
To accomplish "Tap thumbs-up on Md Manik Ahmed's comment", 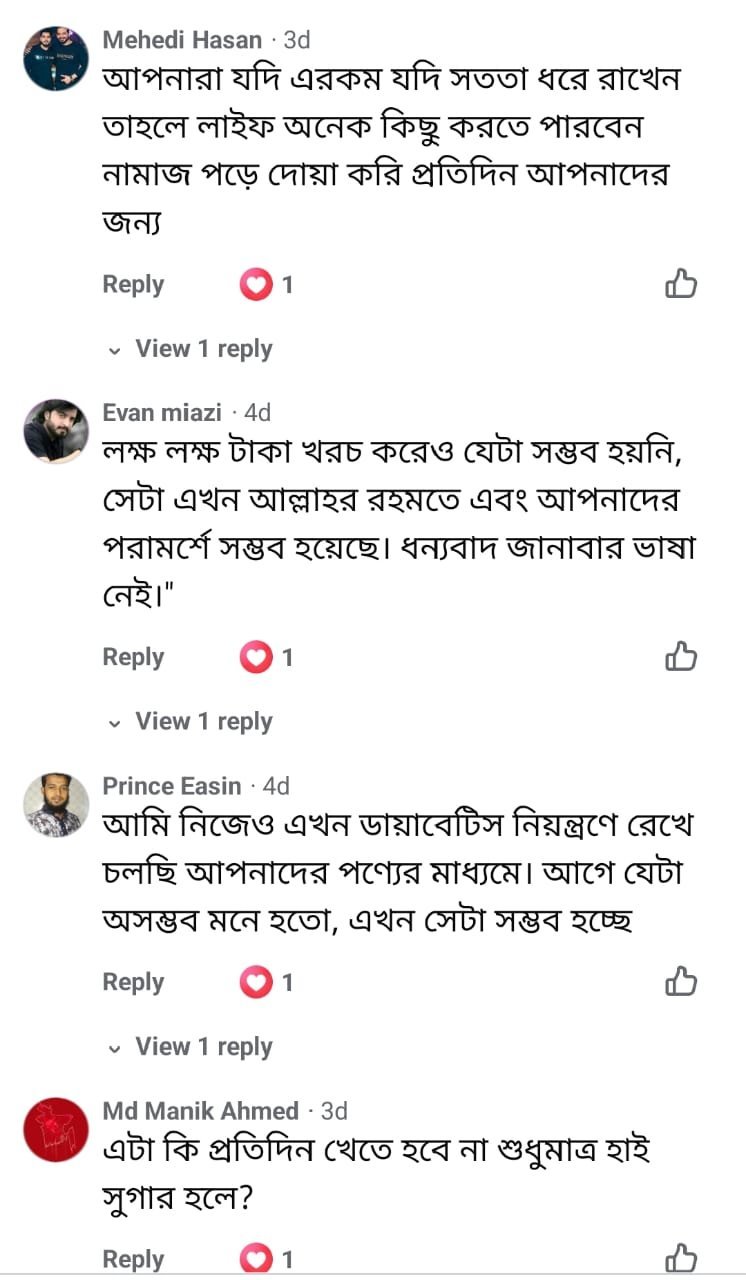I will point(681,1258).
